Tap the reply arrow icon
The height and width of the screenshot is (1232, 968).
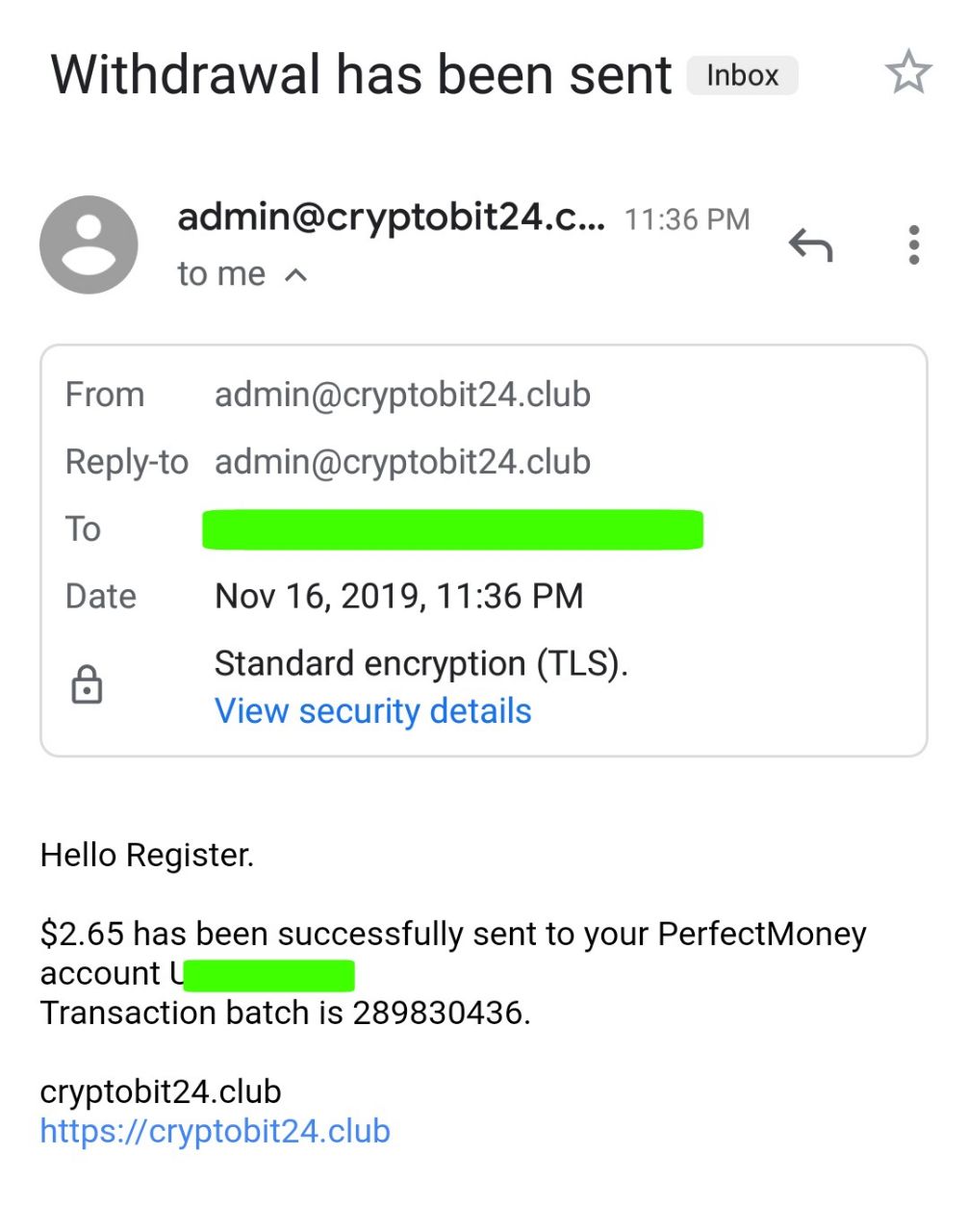[x=810, y=245]
